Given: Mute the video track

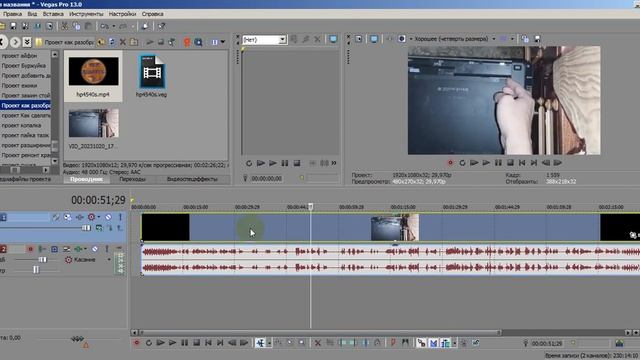Looking at the screenshot, I should pos(108,217).
